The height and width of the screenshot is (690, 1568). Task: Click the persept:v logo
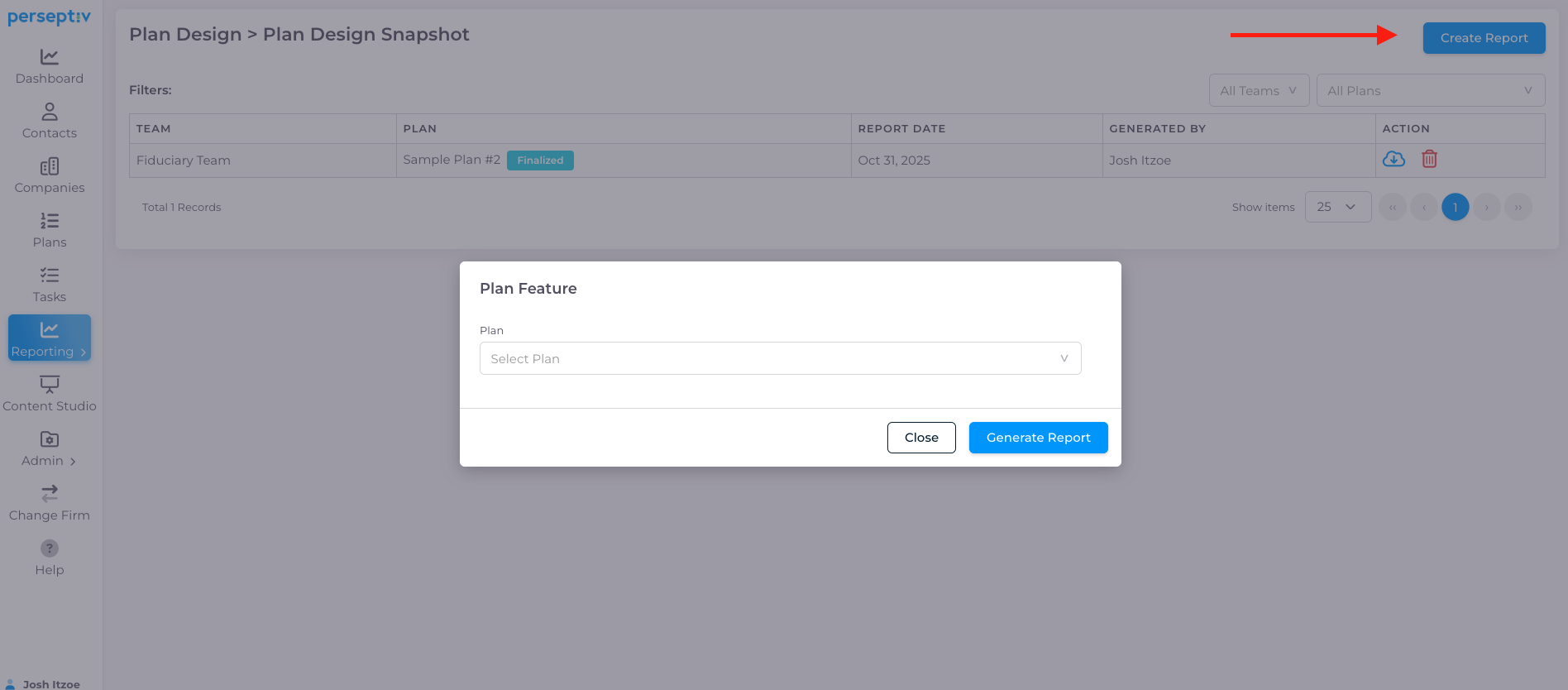point(50,17)
